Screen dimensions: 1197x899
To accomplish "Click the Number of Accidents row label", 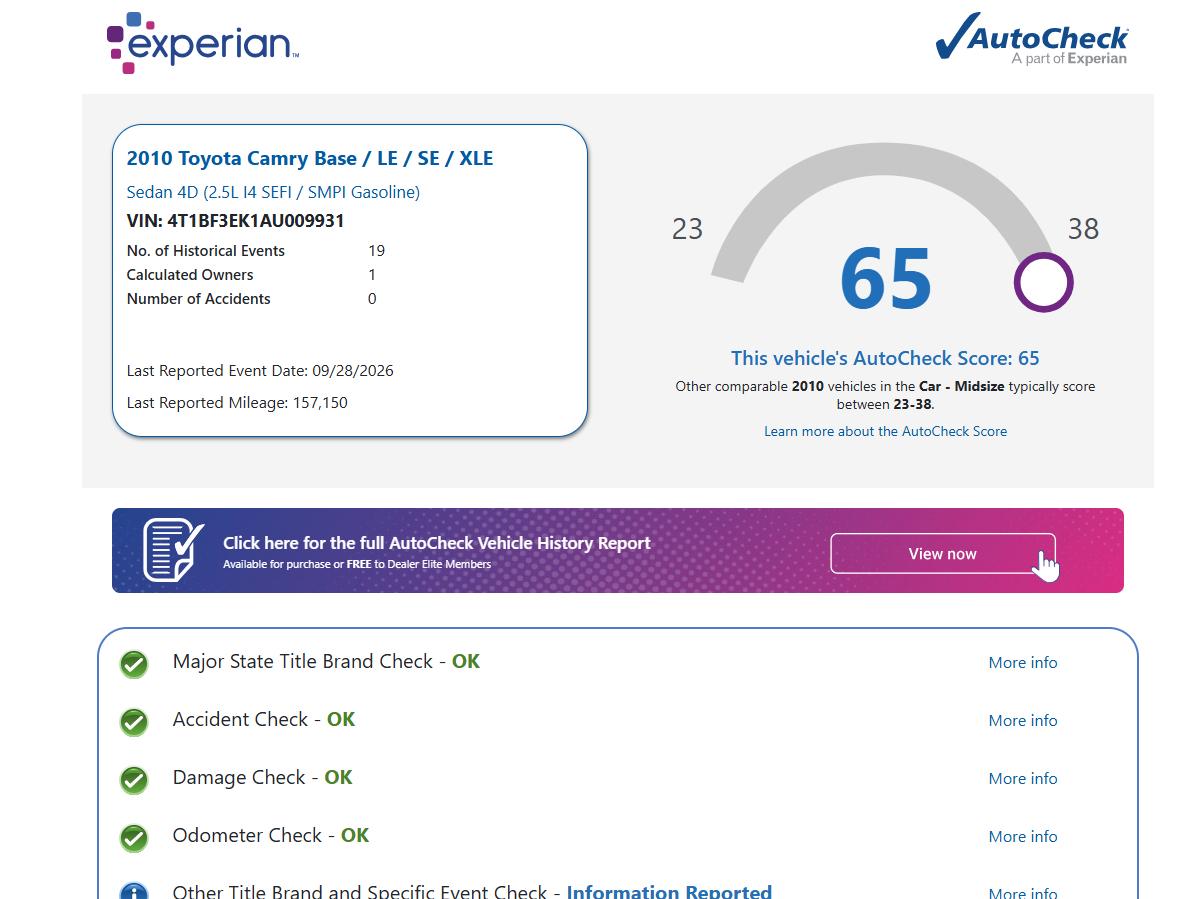I will [198, 299].
